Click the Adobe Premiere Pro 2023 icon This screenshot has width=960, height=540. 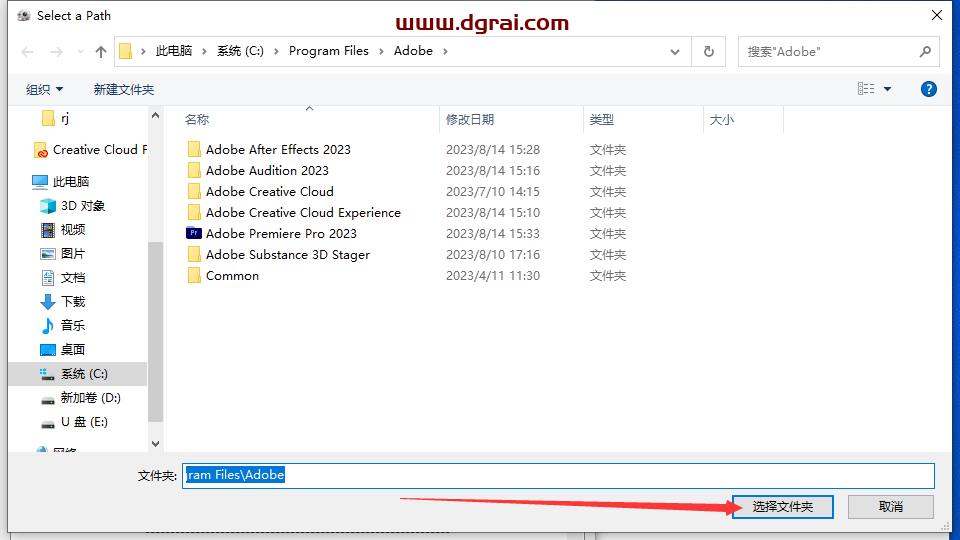[194, 233]
